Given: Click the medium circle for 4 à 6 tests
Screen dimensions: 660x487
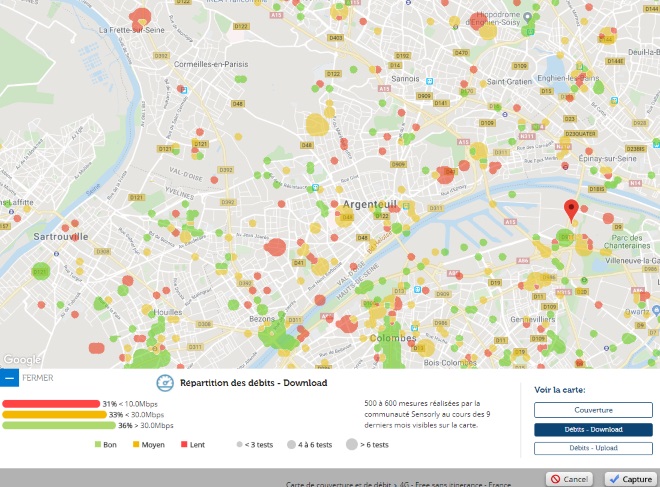Looking at the screenshot, I should coord(291,444).
